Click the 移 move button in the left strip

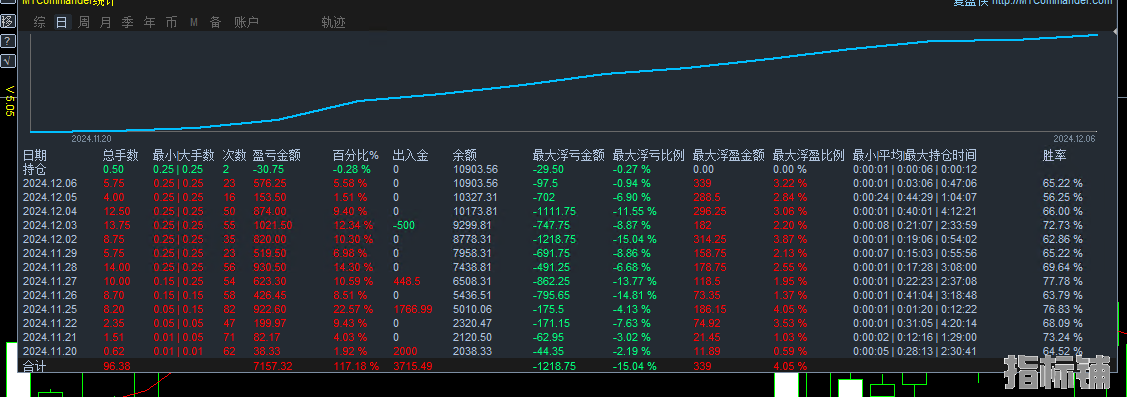pos(8,22)
